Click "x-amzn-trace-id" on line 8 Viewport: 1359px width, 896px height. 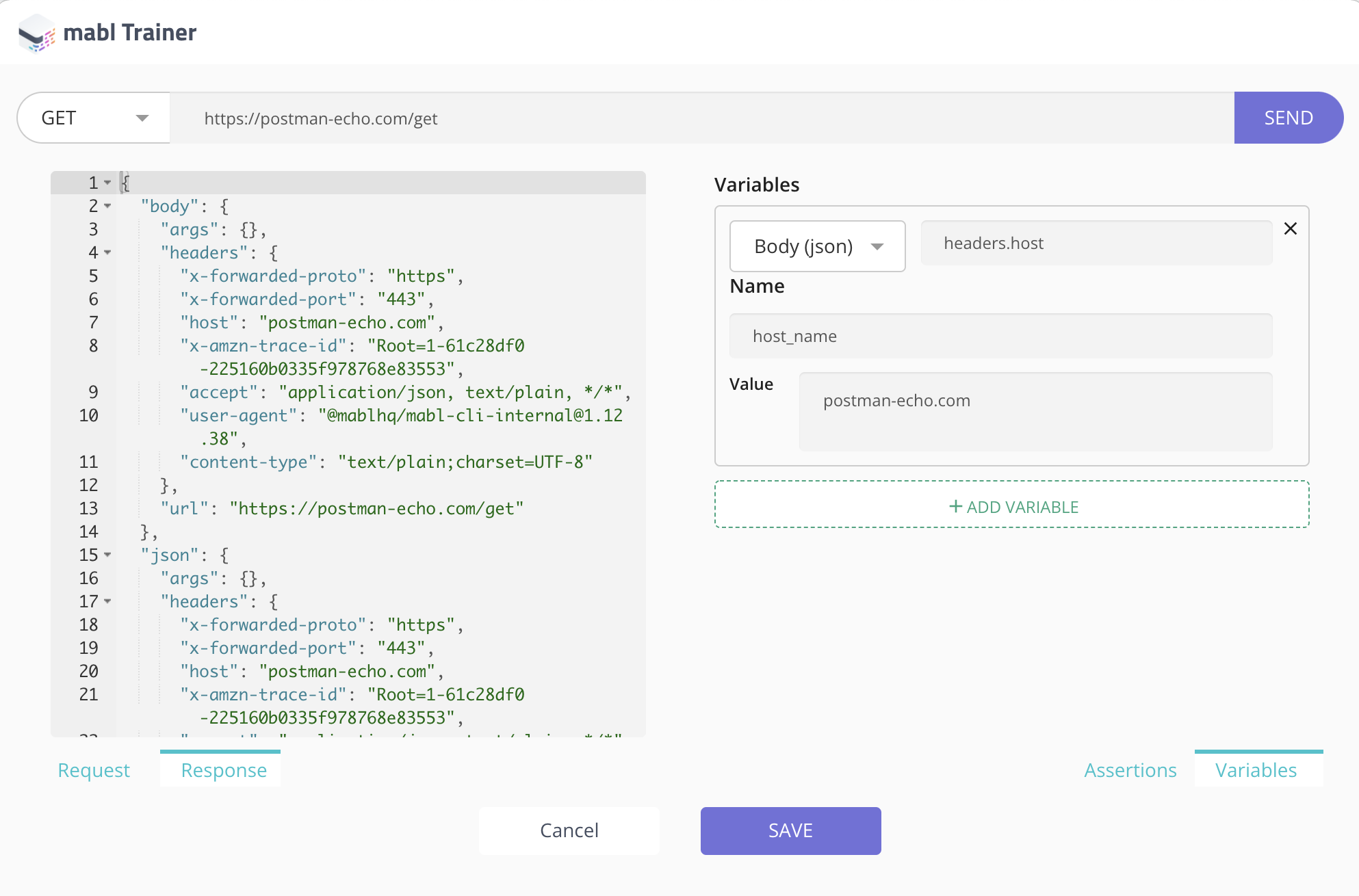click(x=352, y=356)
